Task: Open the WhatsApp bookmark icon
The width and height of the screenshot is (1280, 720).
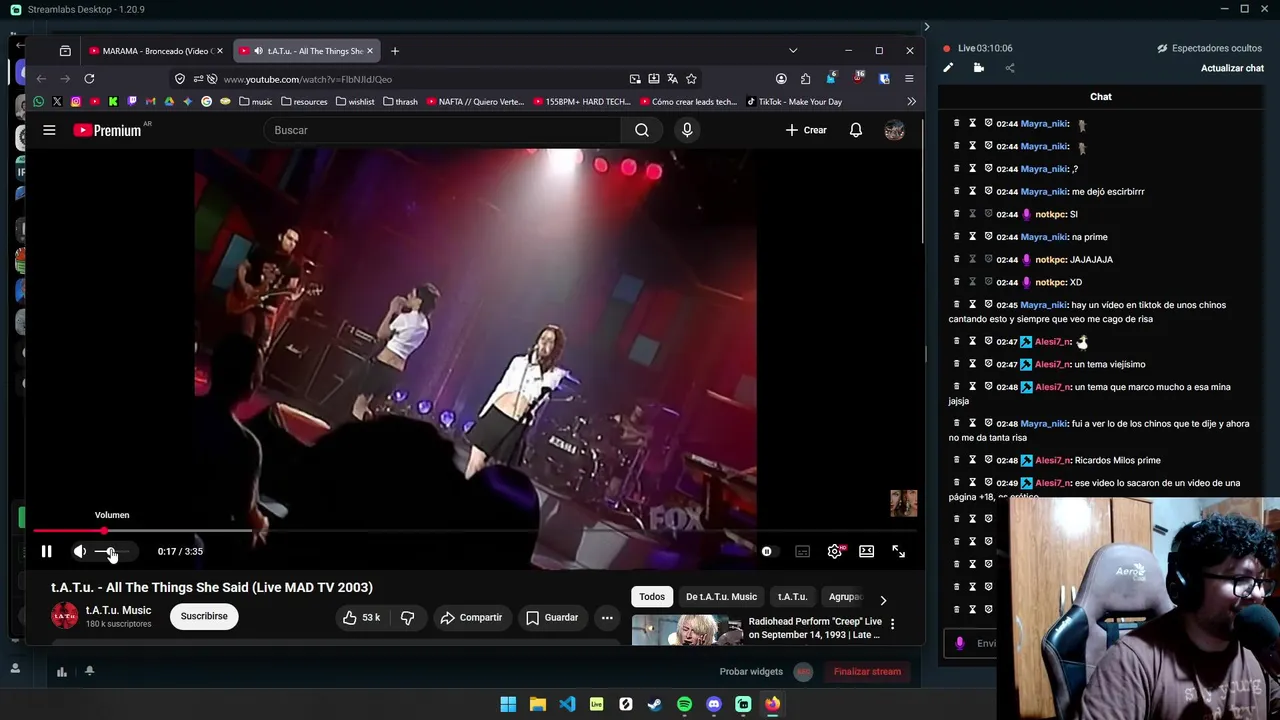Action: [39, 101]
